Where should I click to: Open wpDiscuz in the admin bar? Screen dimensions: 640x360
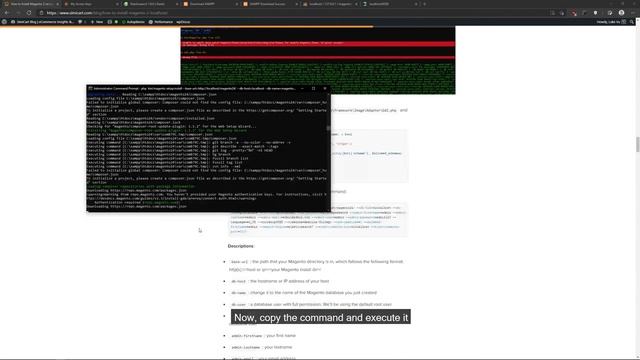[183, 22]
